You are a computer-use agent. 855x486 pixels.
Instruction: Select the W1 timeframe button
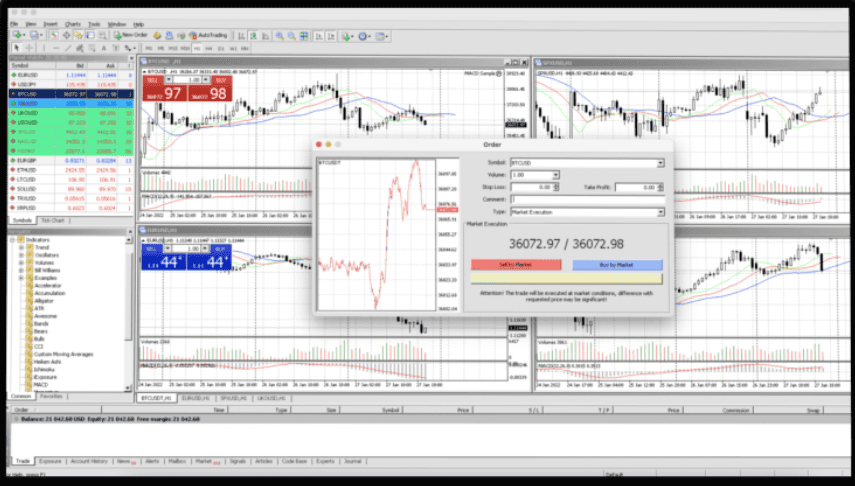click(x=233, y=49)
